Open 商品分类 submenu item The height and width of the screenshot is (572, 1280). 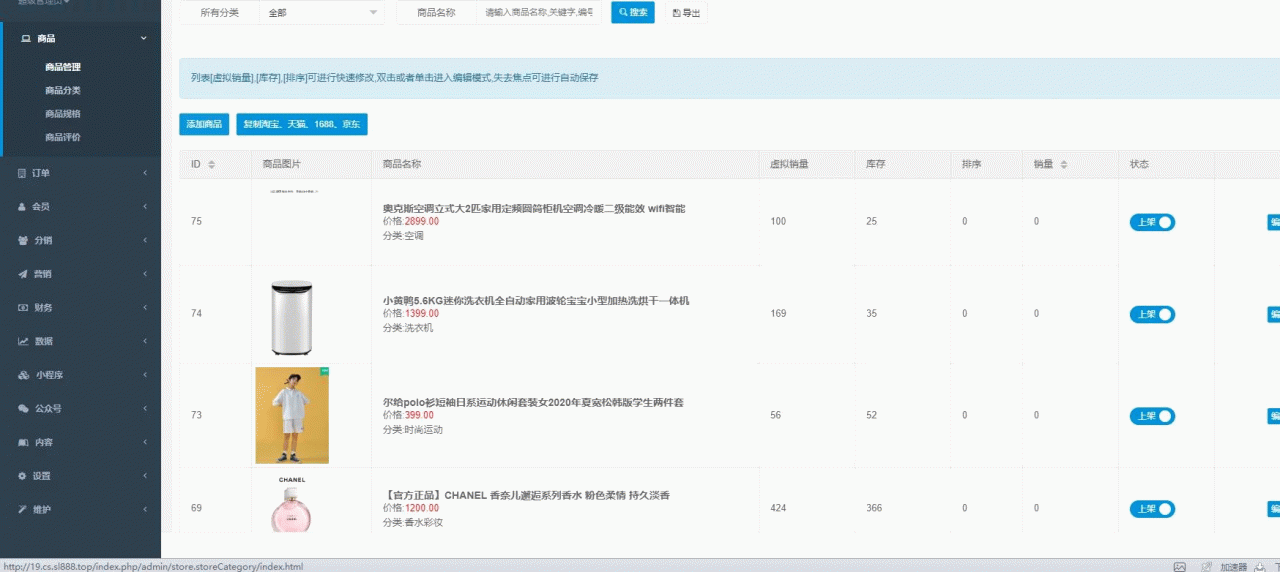pos(63,90)
